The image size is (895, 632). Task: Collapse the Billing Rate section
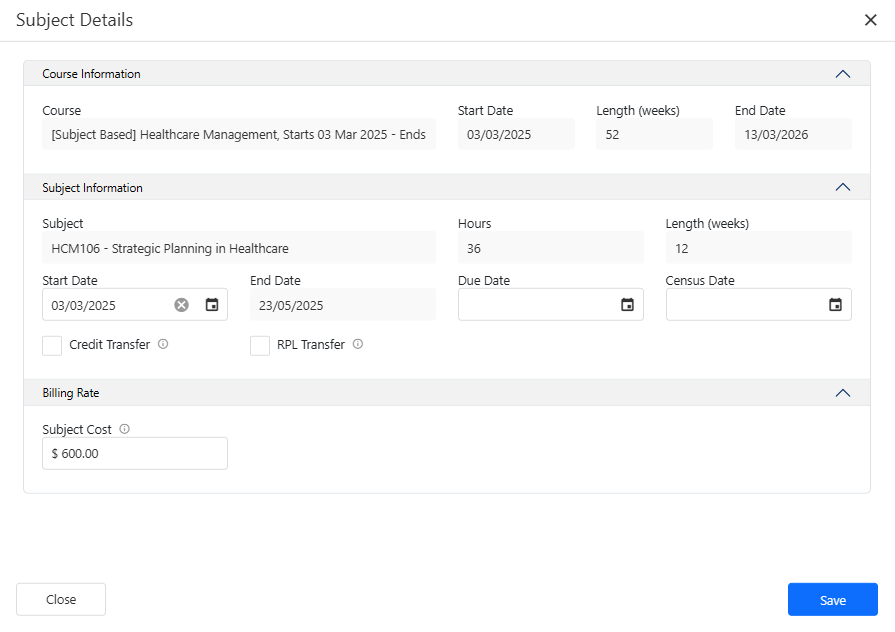[x=842, y=393]
